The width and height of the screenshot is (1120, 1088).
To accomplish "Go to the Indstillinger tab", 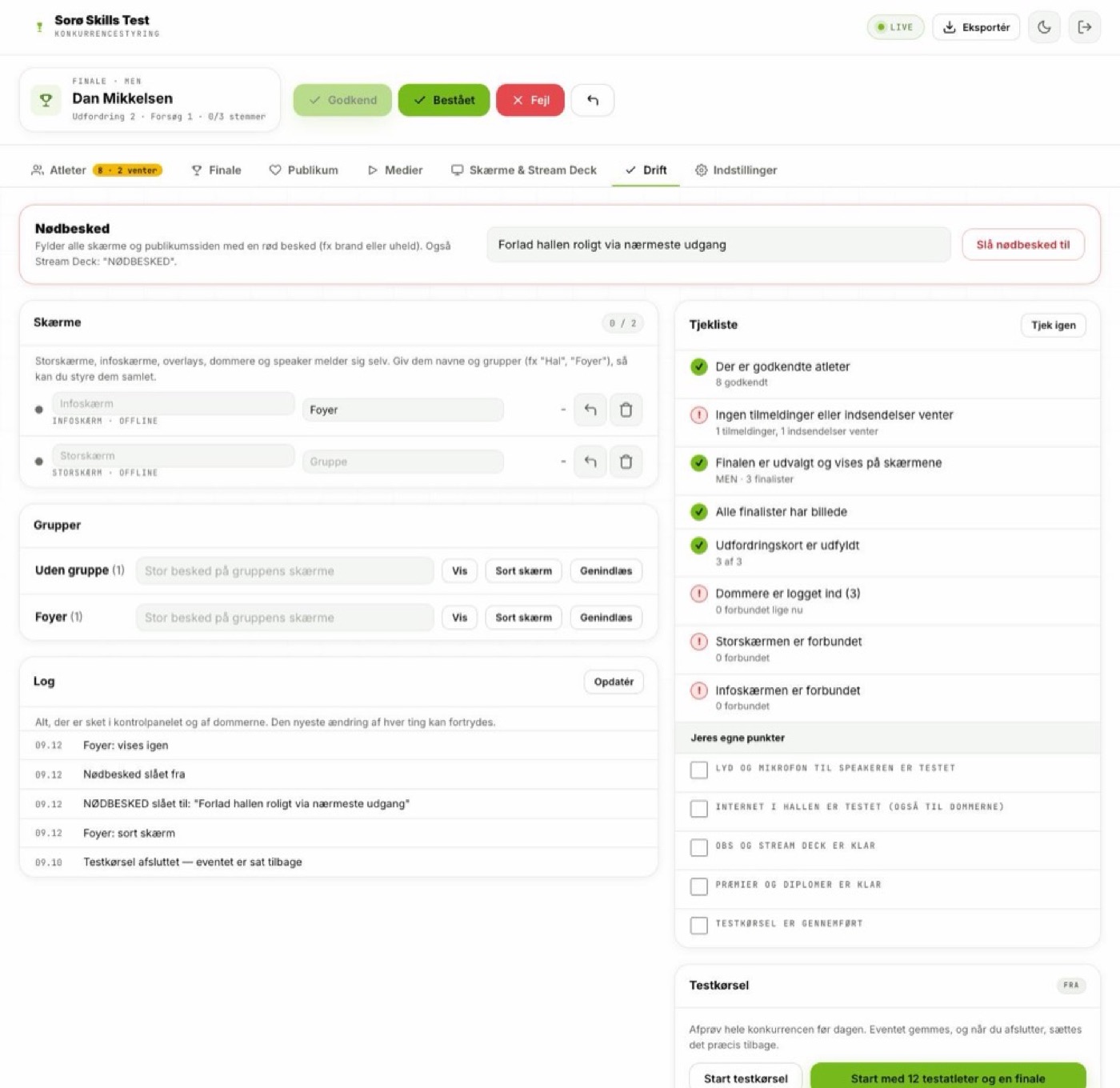I will click(736, 170).
